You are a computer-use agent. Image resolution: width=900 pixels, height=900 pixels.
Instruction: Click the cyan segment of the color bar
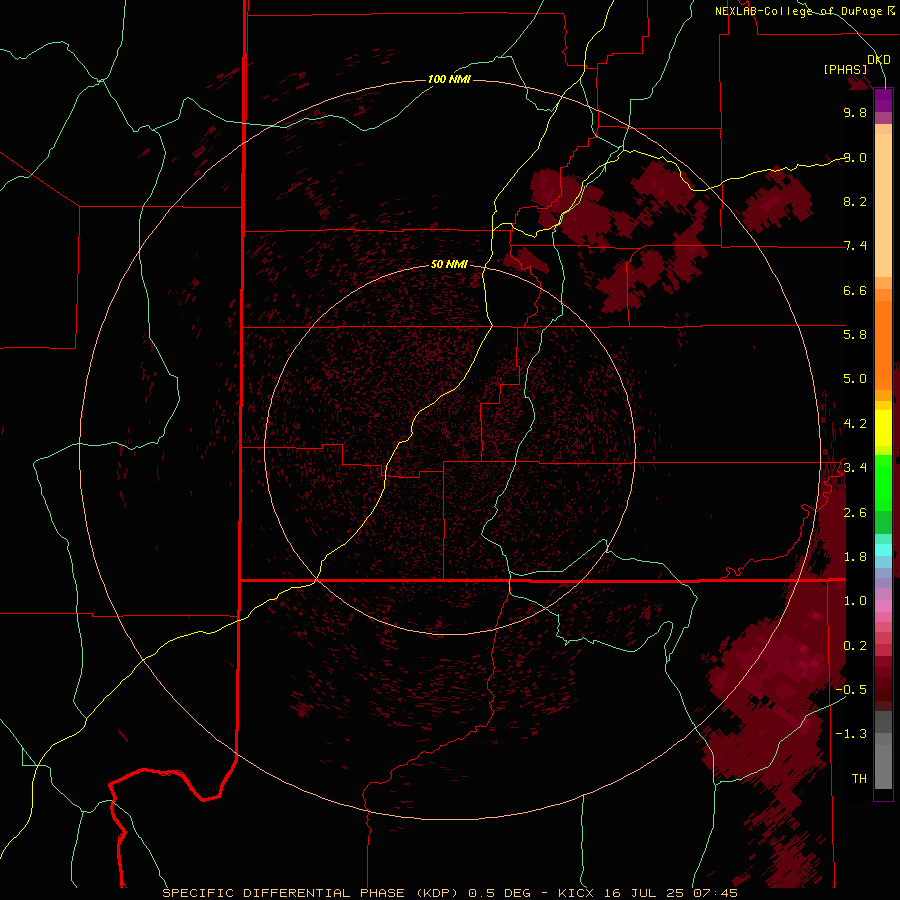pos(883,549)
